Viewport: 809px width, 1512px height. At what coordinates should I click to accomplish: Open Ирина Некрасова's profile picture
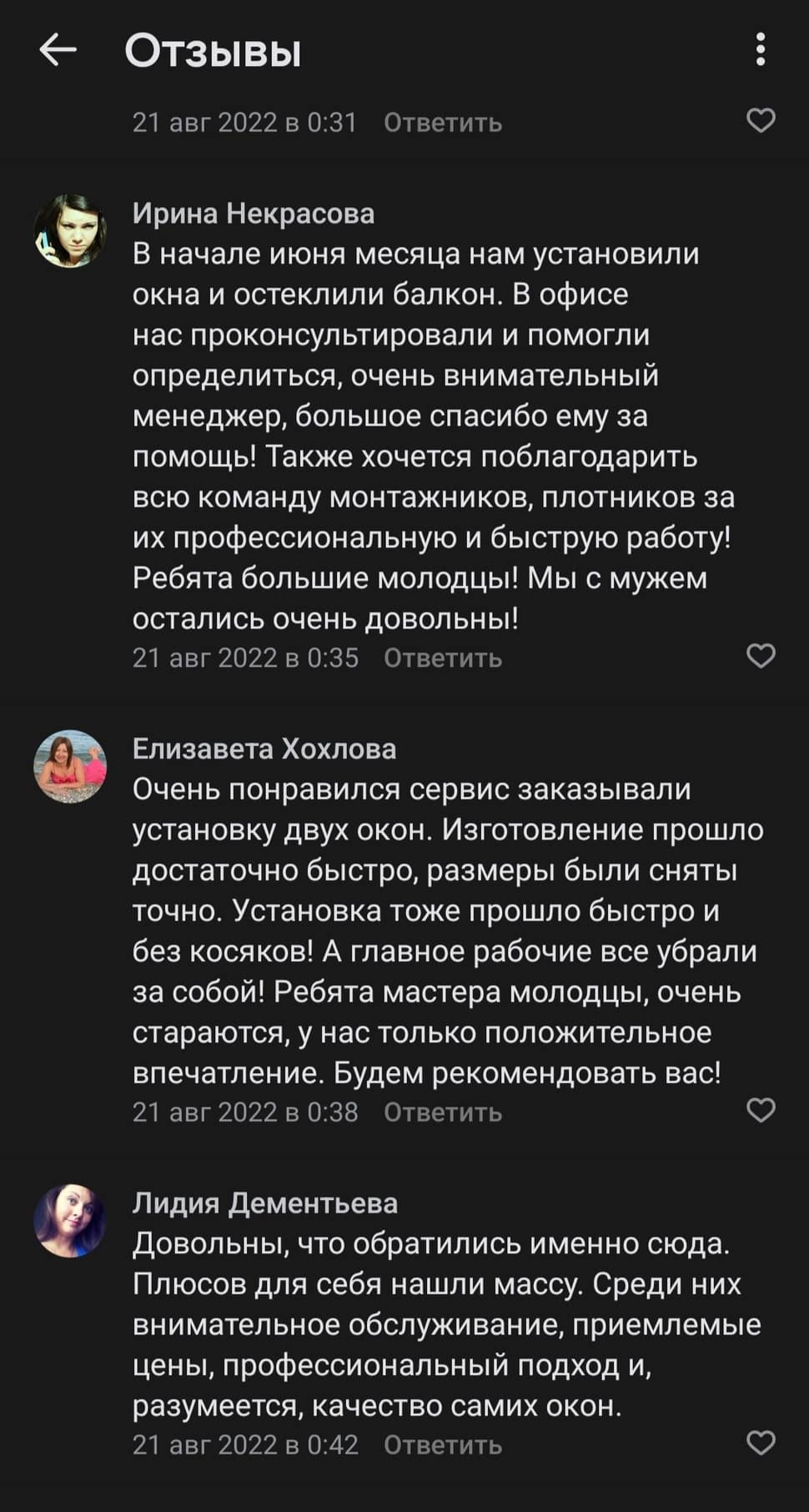[x=70, y=231]
